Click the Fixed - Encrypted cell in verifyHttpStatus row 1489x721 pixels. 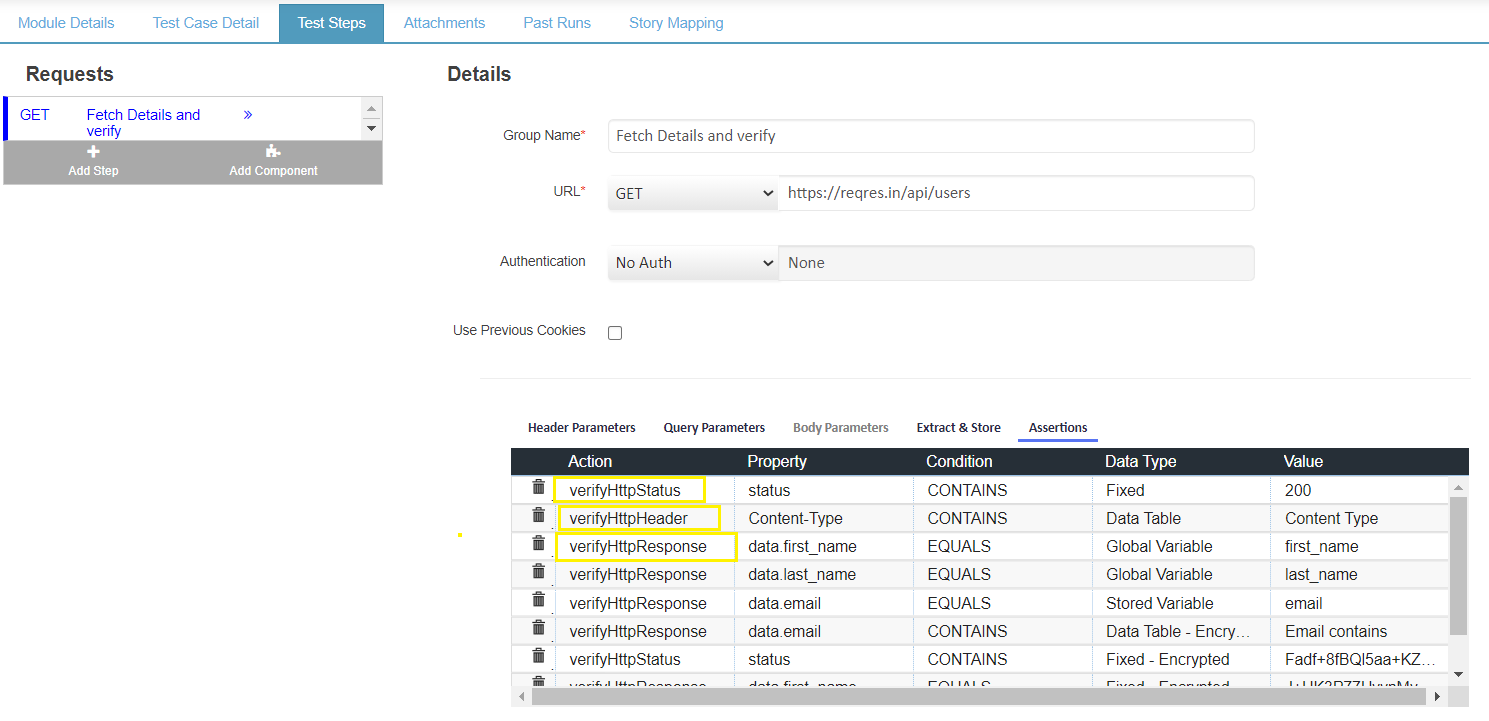point(1182,659)
